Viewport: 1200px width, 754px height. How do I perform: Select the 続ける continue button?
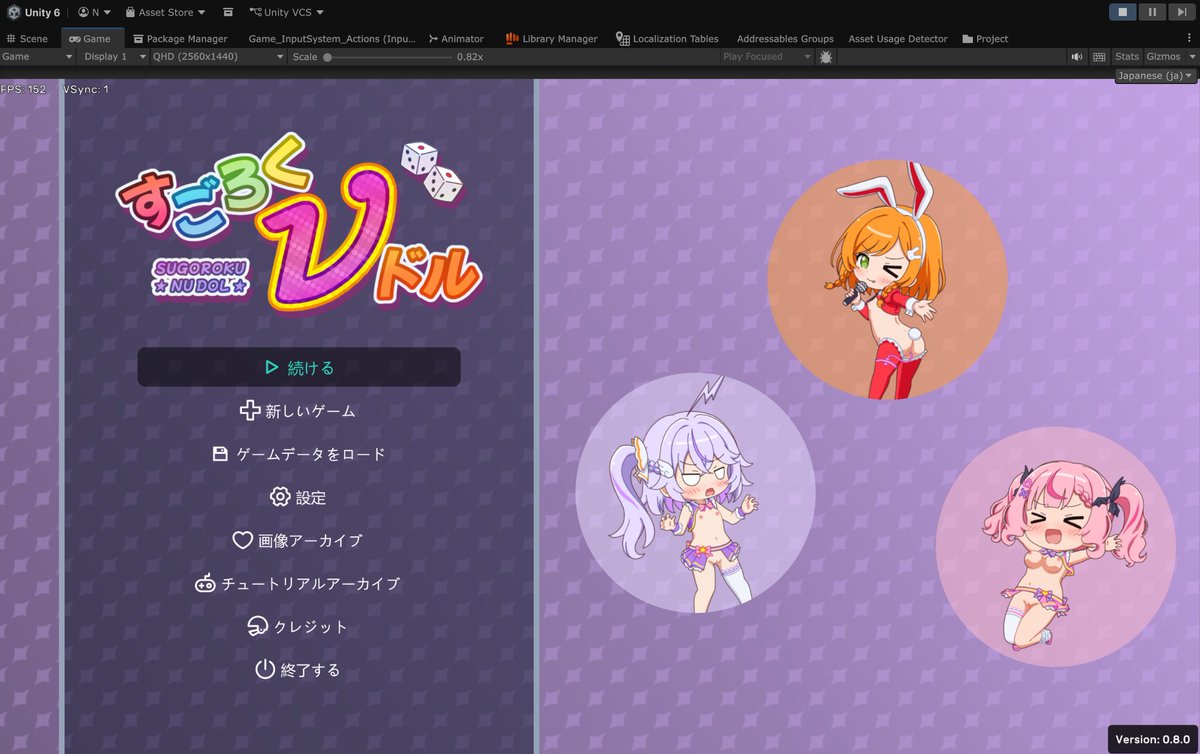(x=299, y=367)
